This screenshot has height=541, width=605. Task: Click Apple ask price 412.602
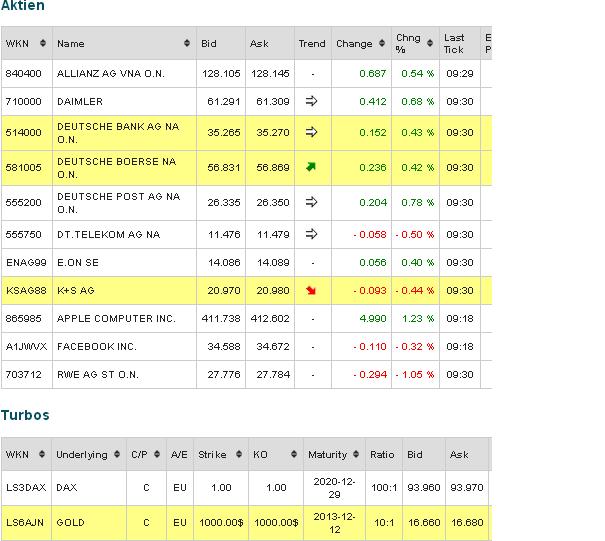click(270, 318)
